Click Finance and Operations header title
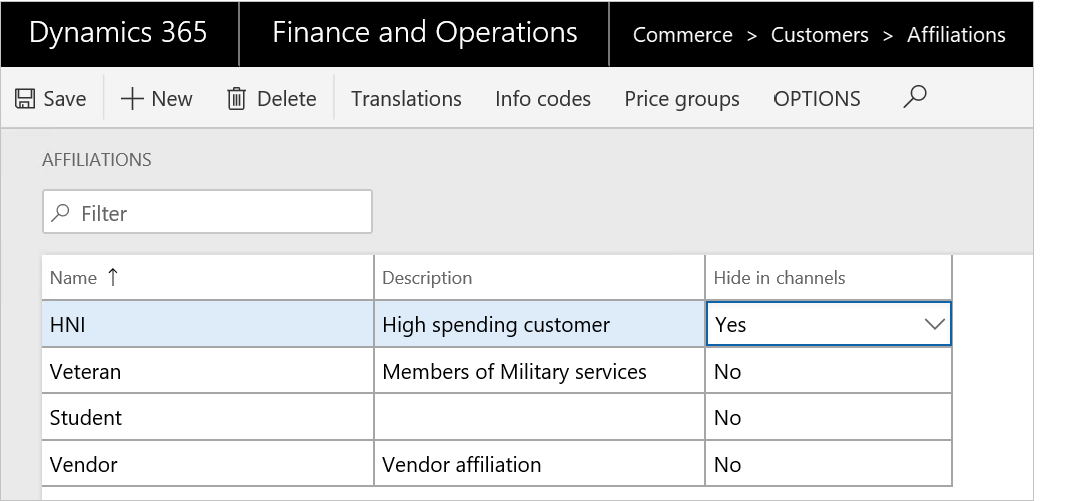 425,33
